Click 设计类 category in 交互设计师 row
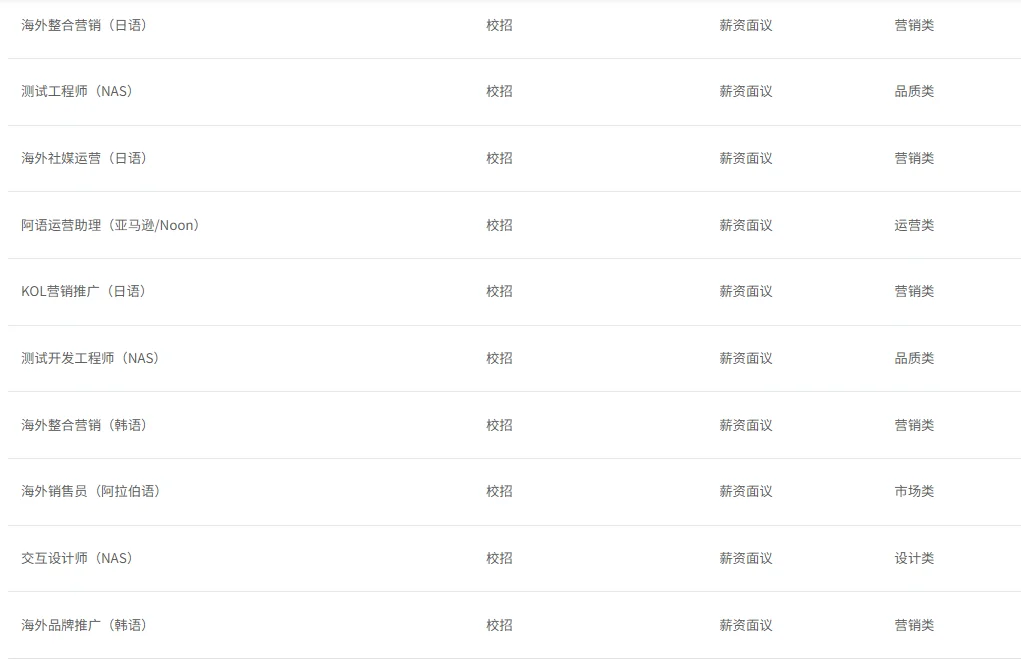This screenshot has height=659, width=1021. point(914,558)
